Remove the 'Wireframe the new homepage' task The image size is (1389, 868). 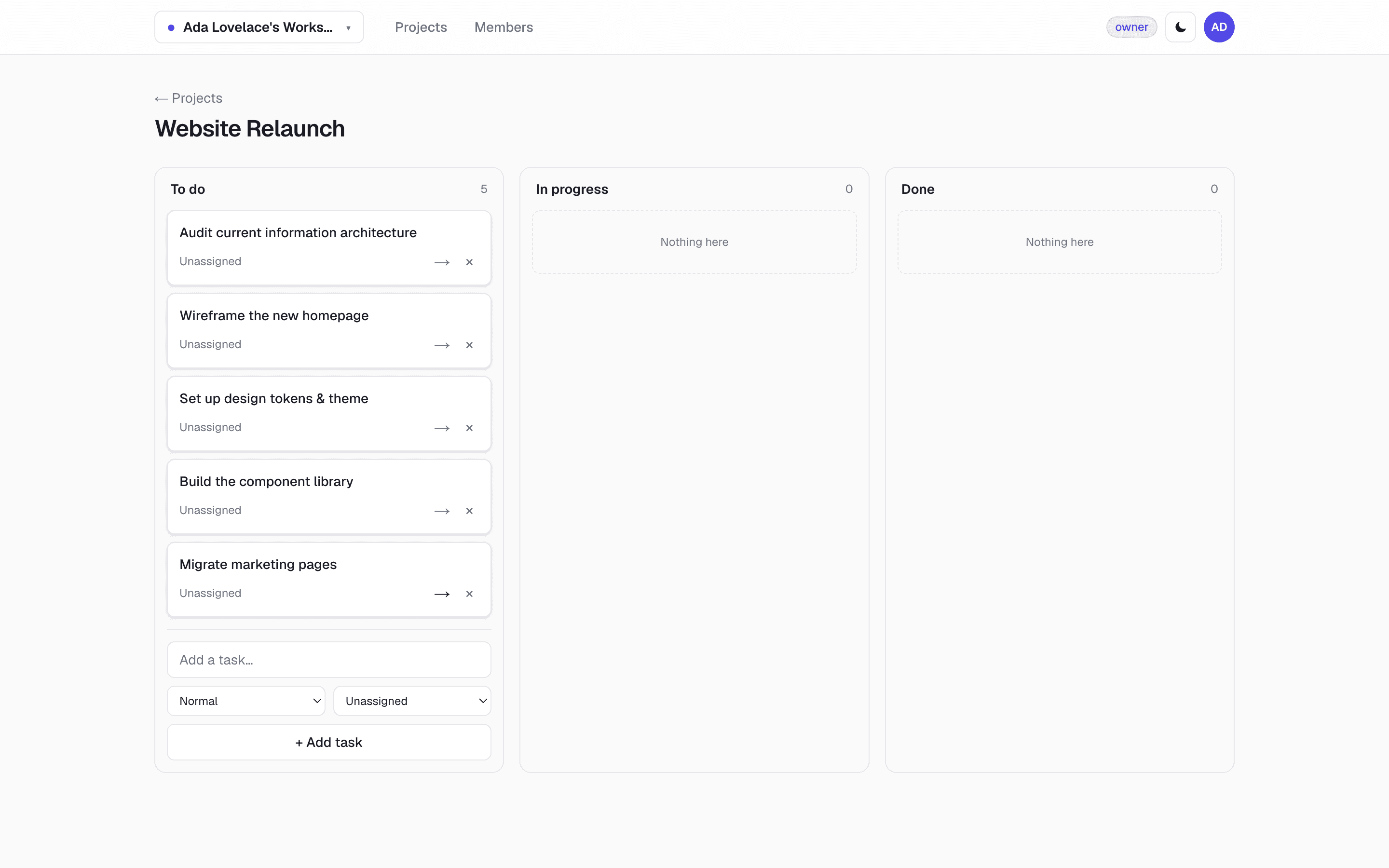(469, 345)
